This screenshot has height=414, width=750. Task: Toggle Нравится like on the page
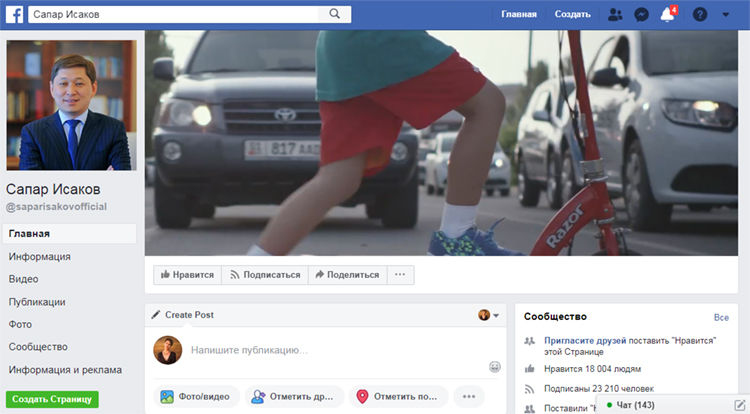tap(187, 275)
